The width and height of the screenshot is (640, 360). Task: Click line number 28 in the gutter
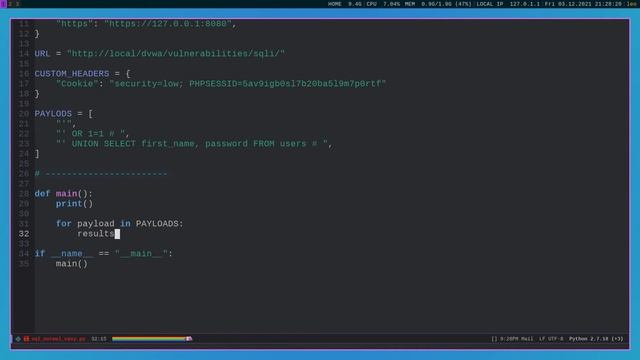[24, 194]
